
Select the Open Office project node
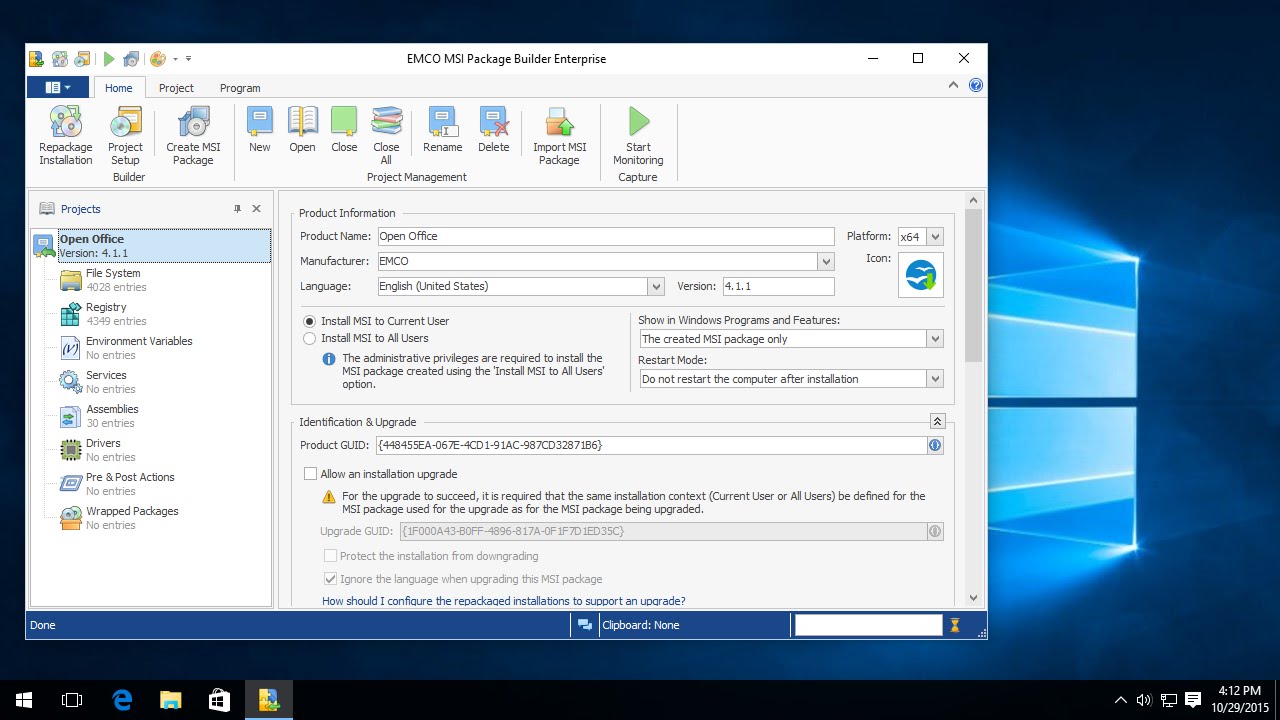151,246
